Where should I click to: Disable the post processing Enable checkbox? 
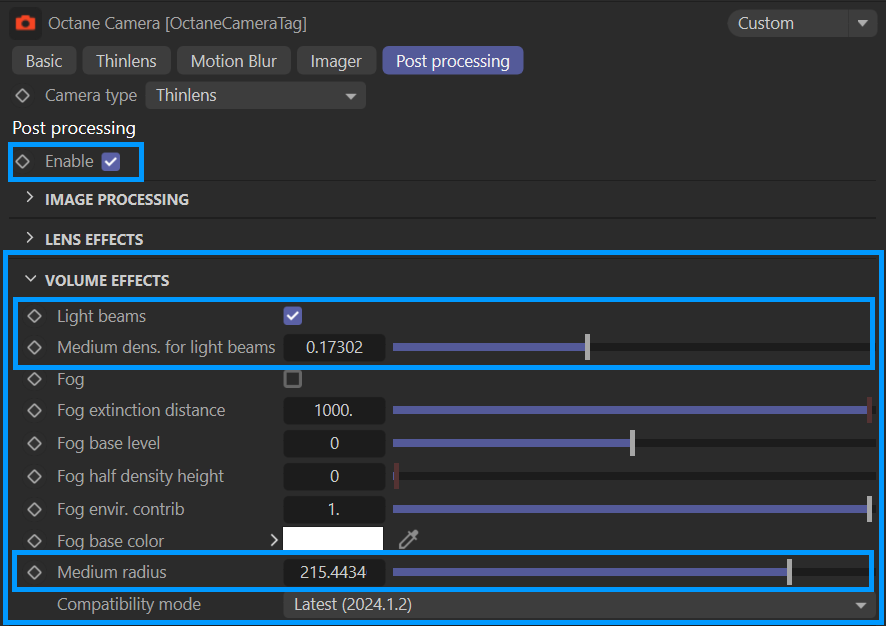tap(111, 161)
